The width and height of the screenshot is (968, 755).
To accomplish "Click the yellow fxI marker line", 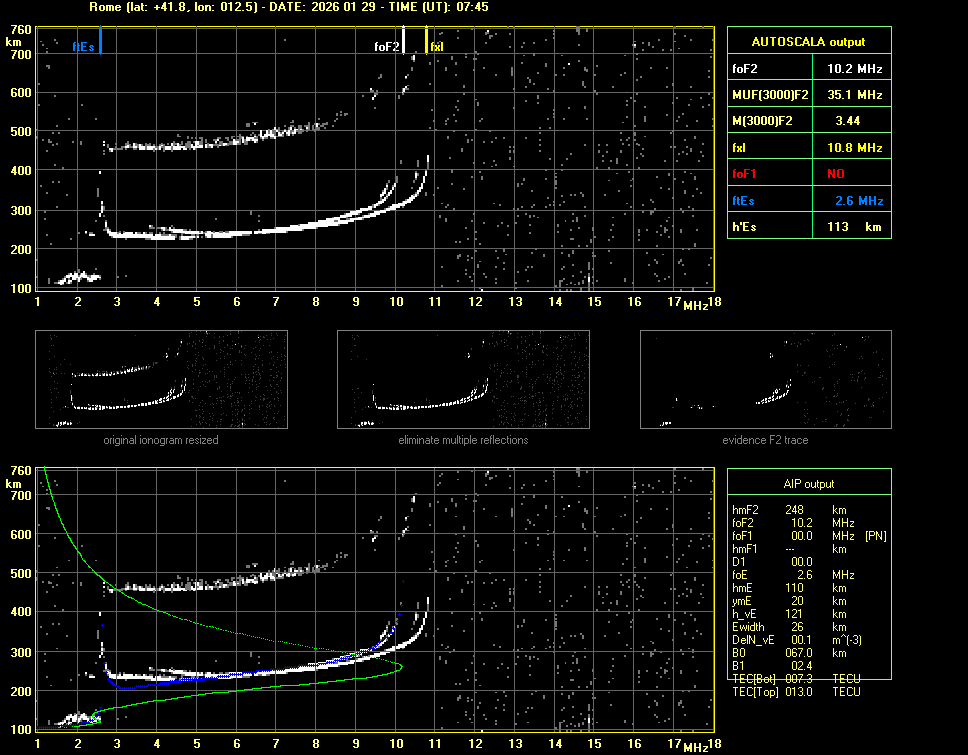I will click(427, 40).
